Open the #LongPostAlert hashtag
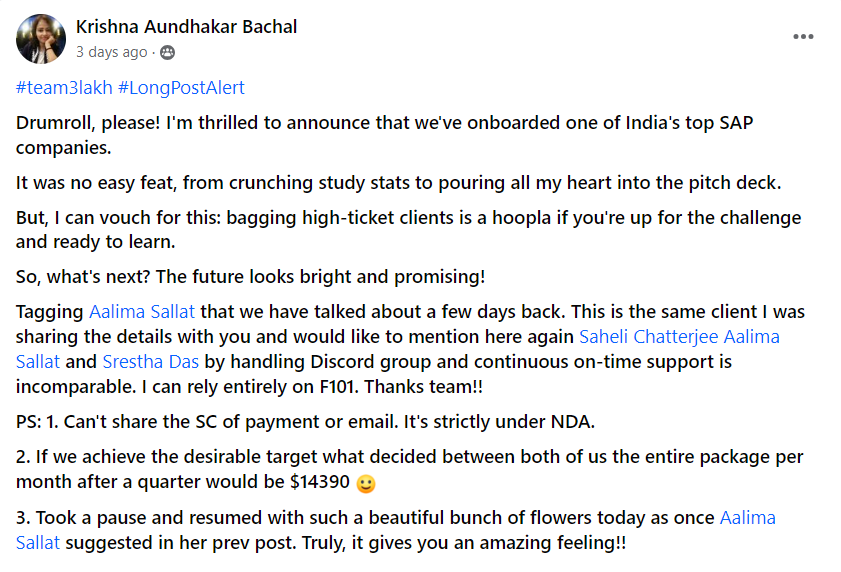Screen dimensions: 841x572 click(181, 87)
